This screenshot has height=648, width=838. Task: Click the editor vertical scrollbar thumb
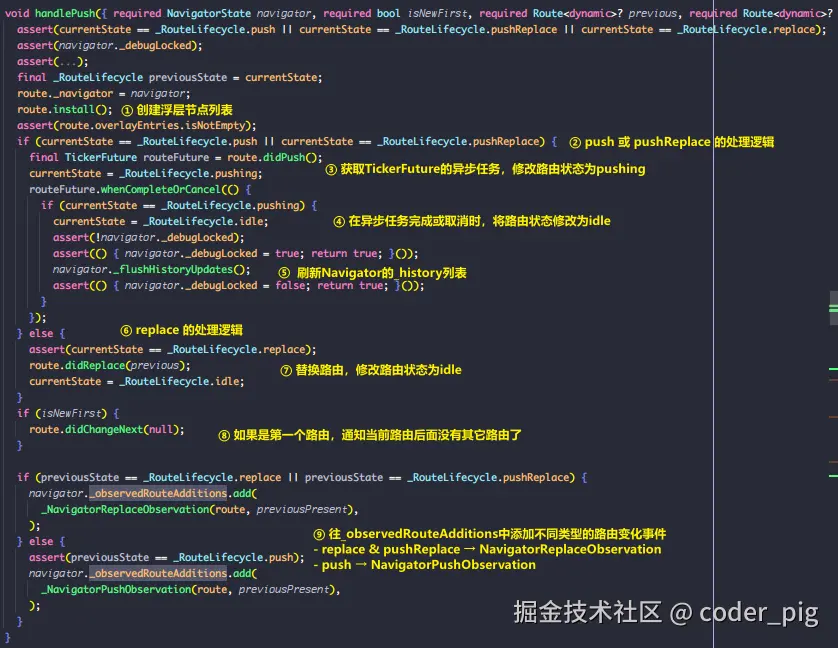[x=833, y=308]
